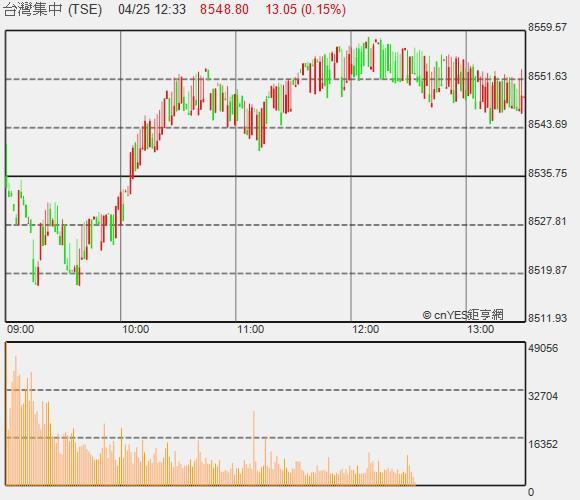Click the 8551.63 price axis label
The height and width of the screenshot is (500, 580).
click(547, 76)
